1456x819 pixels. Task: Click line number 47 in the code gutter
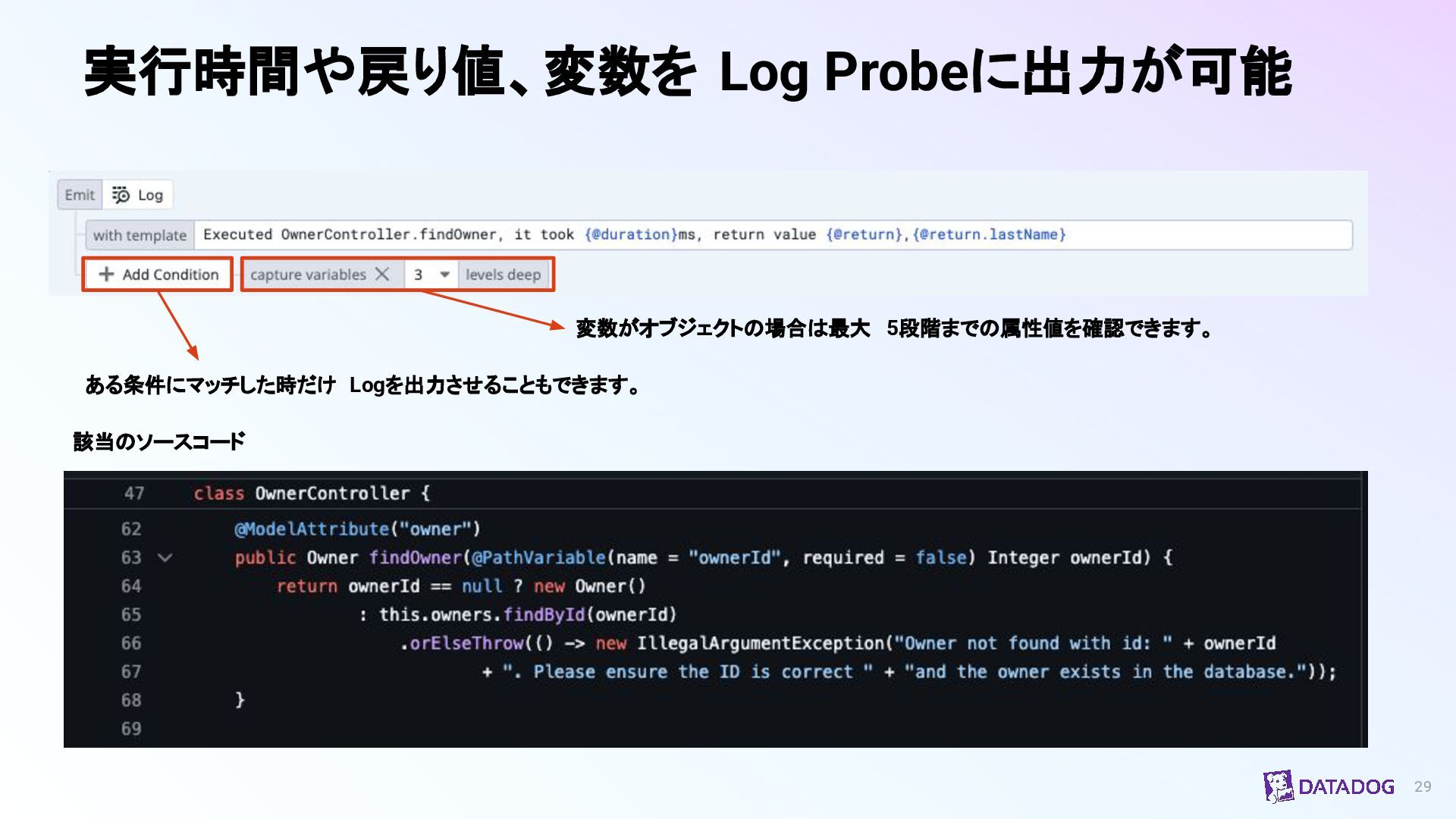134,494
